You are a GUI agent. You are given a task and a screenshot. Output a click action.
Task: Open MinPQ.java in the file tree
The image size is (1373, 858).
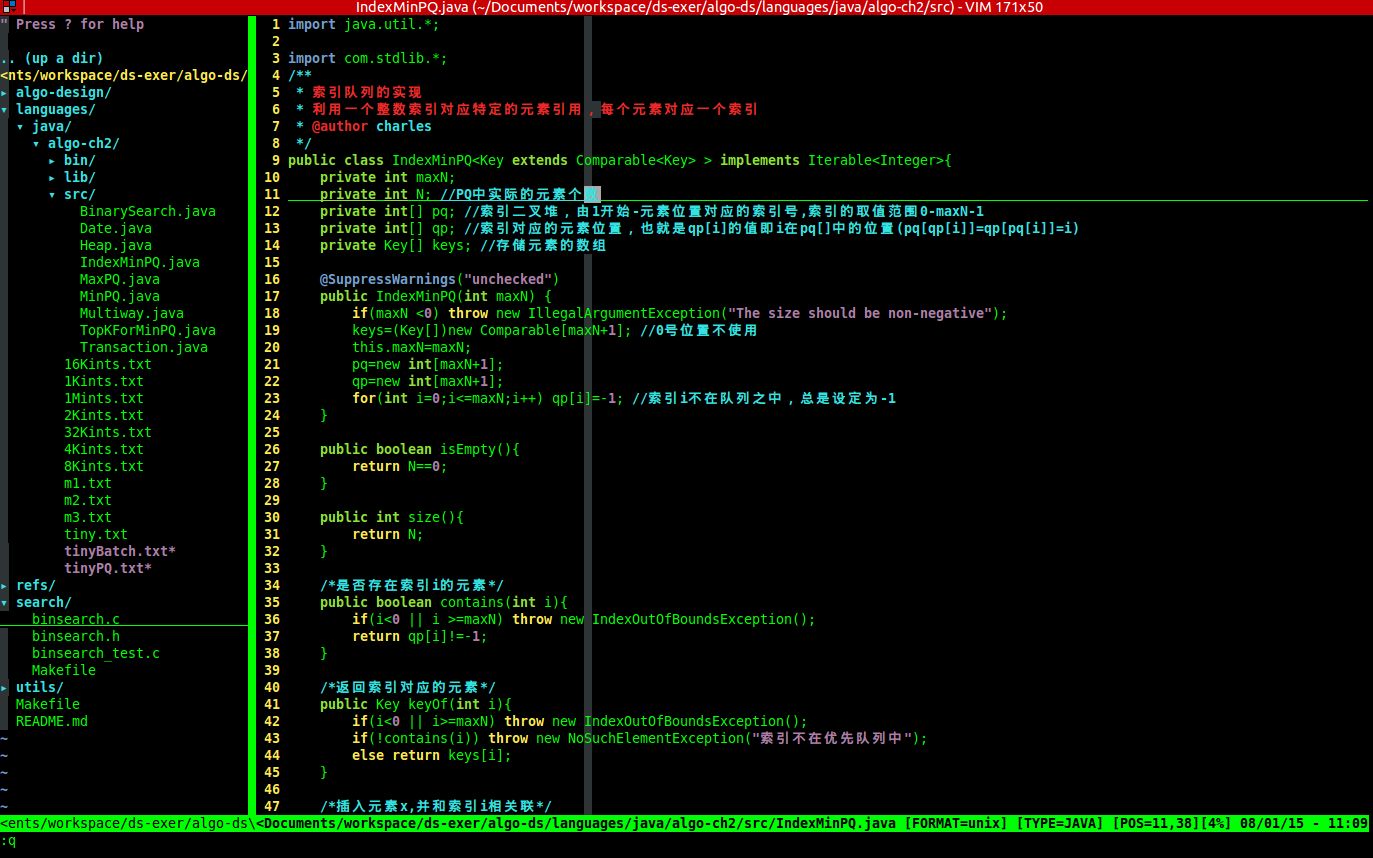click(x=119, y=297)
